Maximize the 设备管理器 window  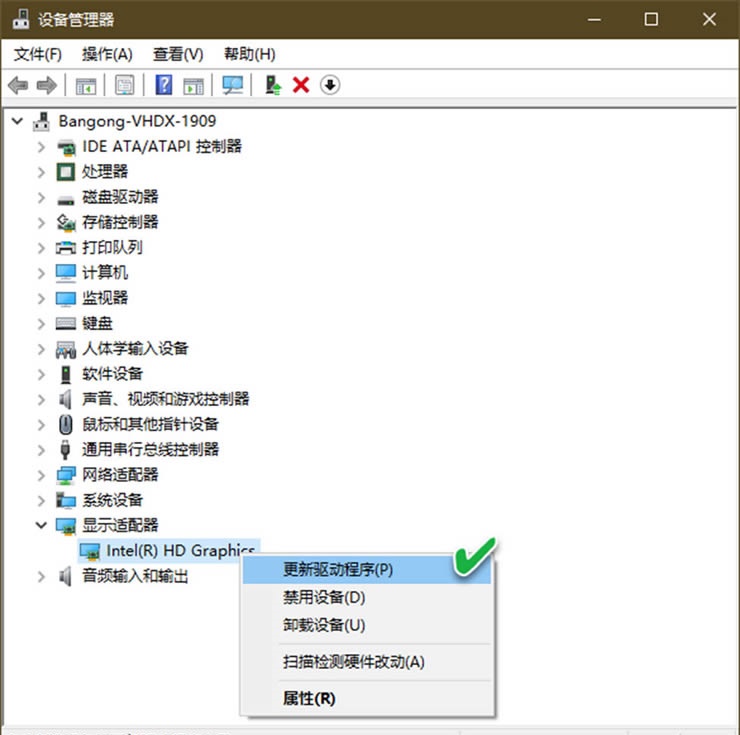tap(651, 19)
